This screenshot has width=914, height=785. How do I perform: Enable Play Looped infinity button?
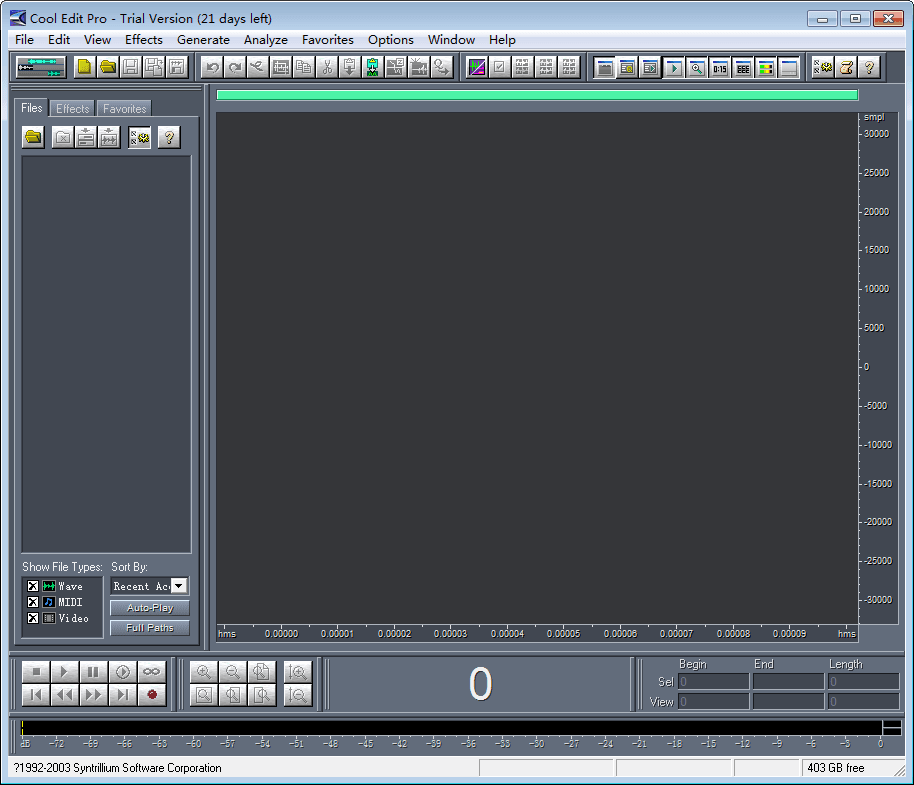151,672
